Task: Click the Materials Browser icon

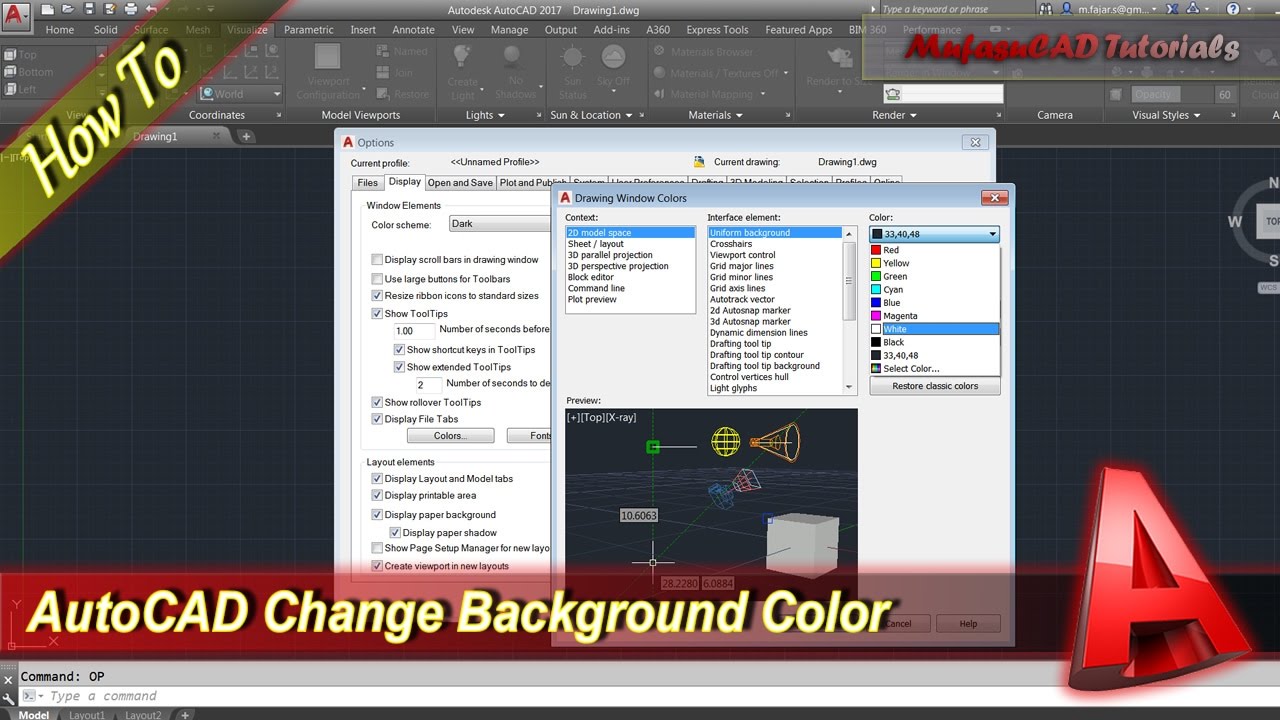Action: coord(660,51)
